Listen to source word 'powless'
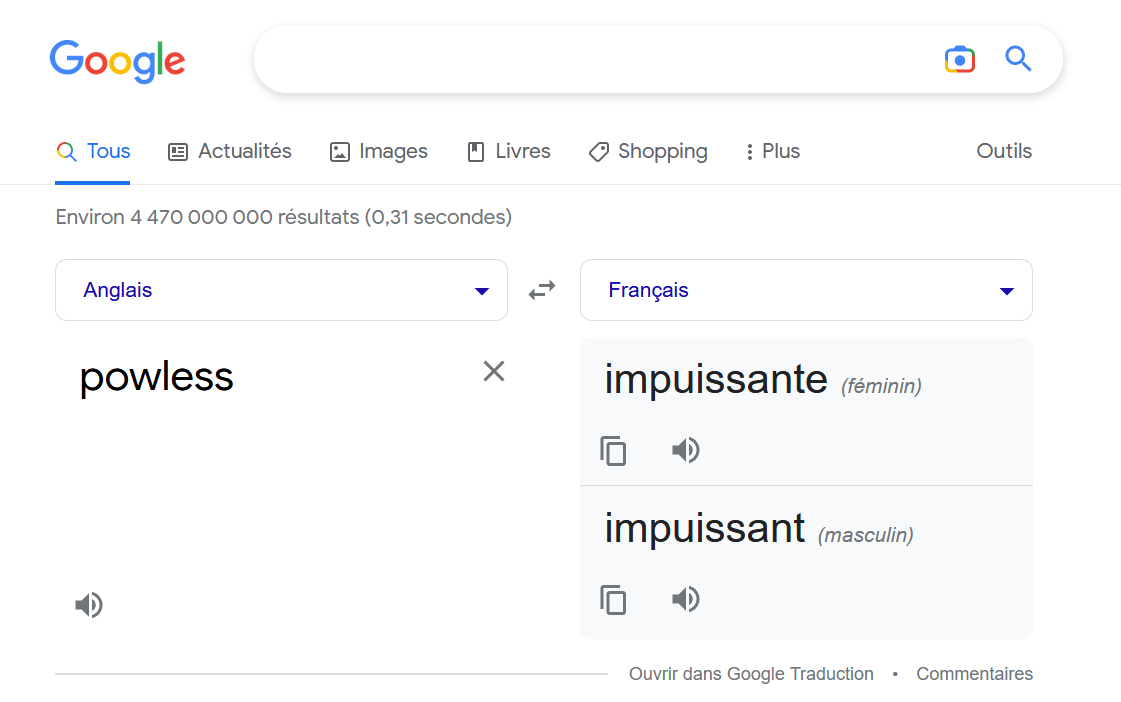 [x=89, y=605]
